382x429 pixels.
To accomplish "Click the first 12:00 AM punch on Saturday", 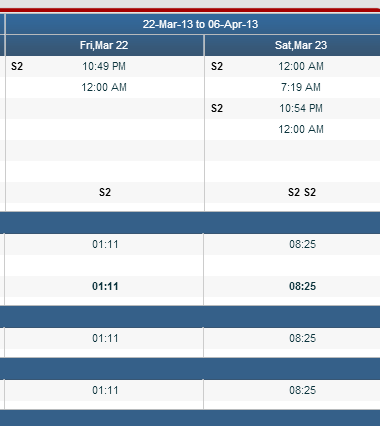I will pyautogui.click(x=301, y=66).
